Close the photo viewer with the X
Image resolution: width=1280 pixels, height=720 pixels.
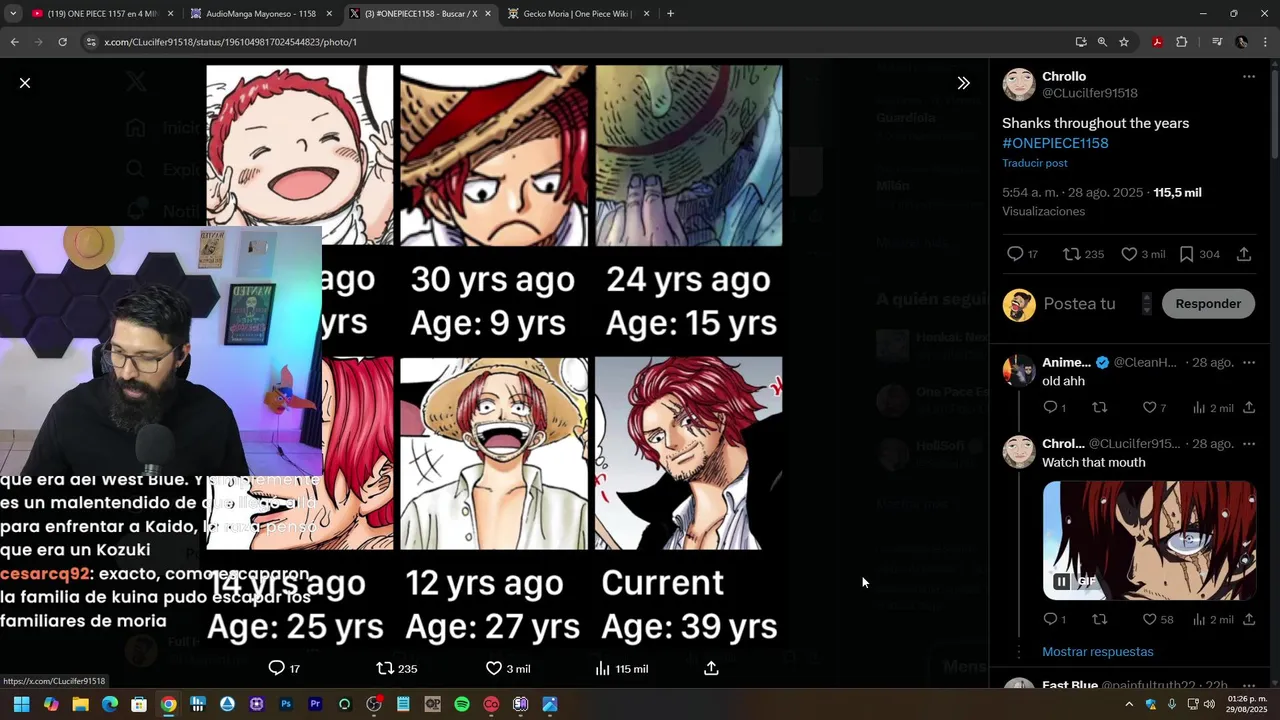point(25,83)
